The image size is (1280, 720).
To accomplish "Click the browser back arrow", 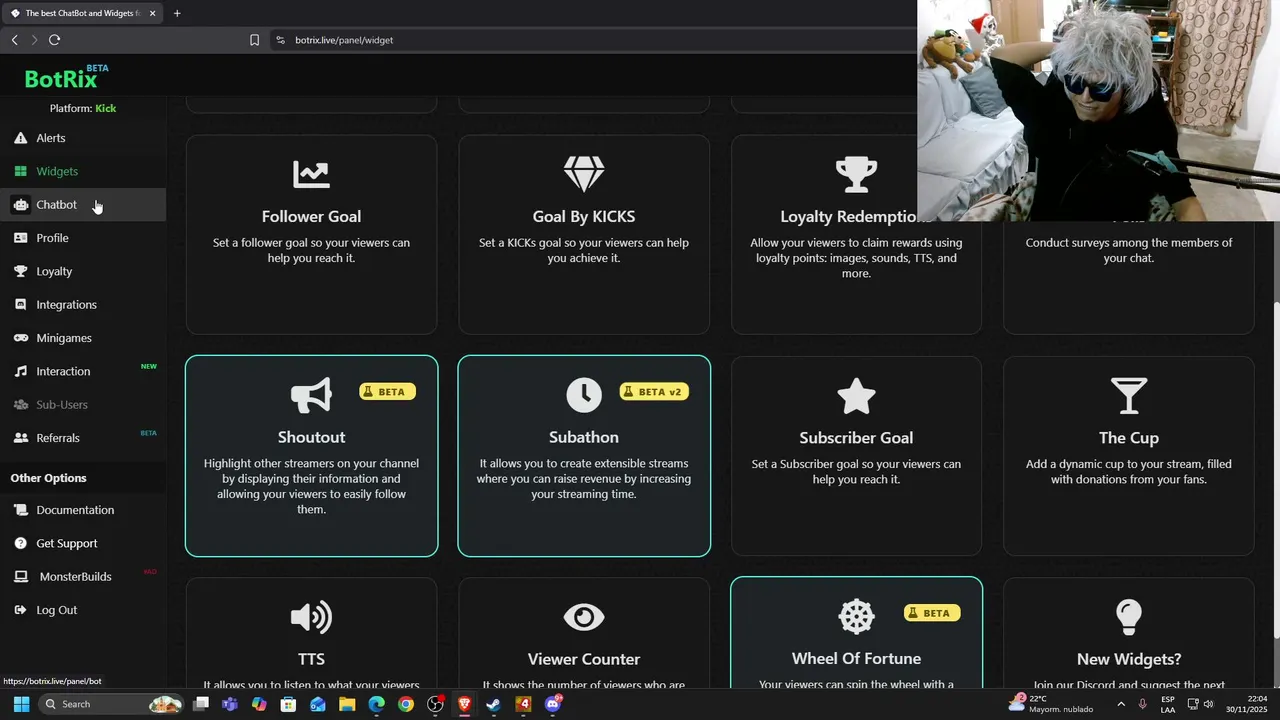I will click(15, 40).
